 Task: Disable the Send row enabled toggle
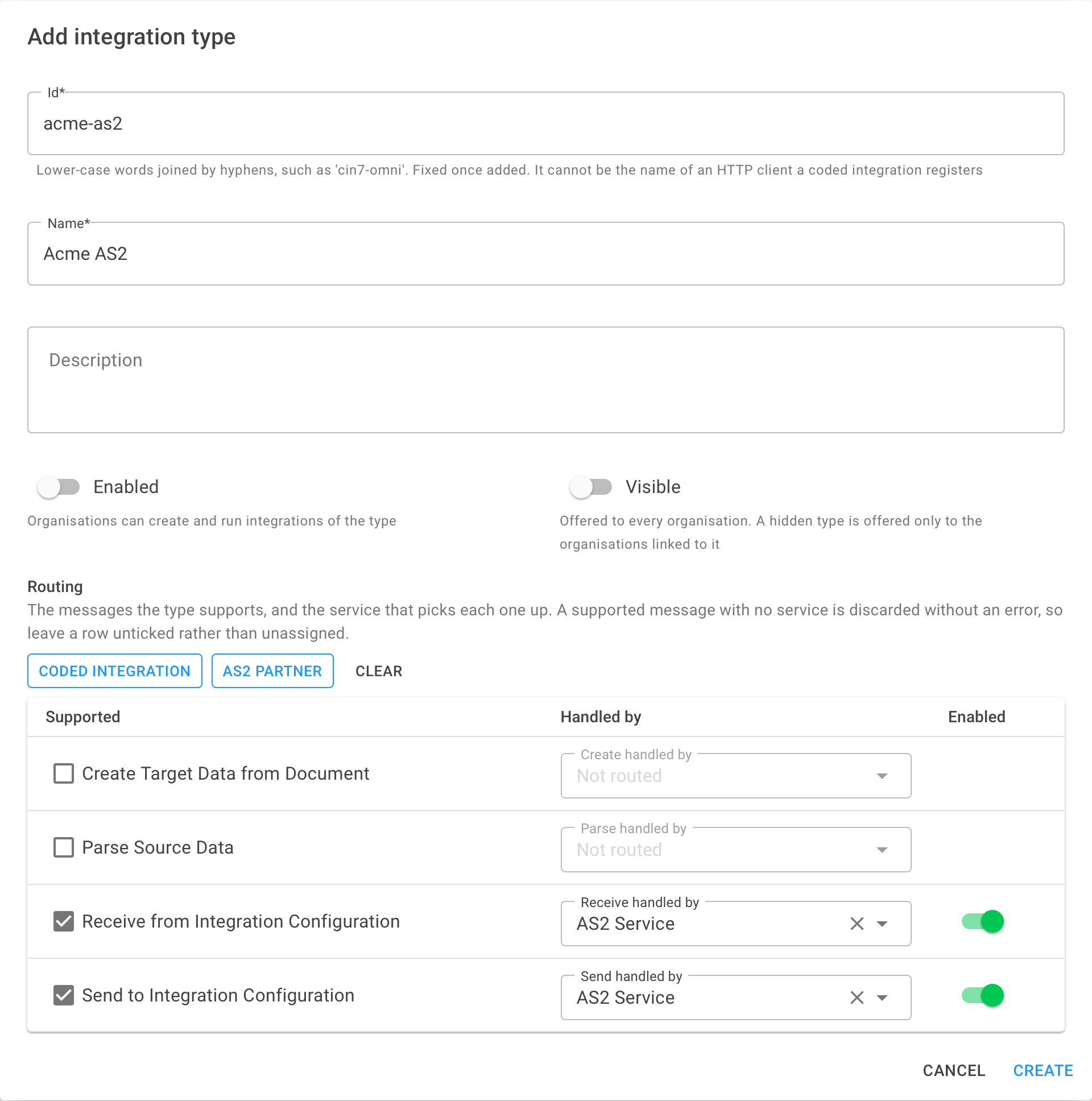[983, 996]
